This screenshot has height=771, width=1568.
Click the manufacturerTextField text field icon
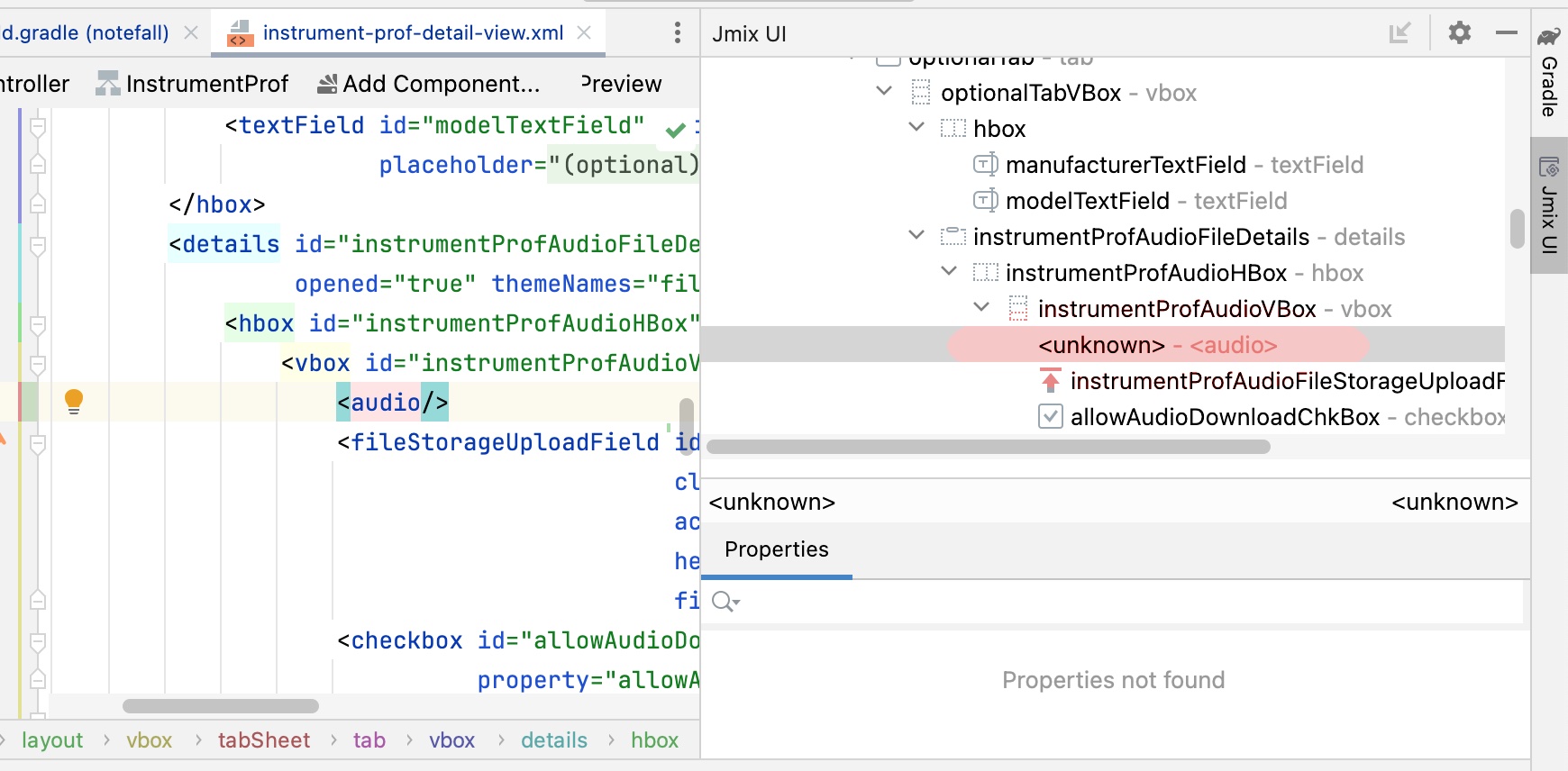tap(986, 165)
